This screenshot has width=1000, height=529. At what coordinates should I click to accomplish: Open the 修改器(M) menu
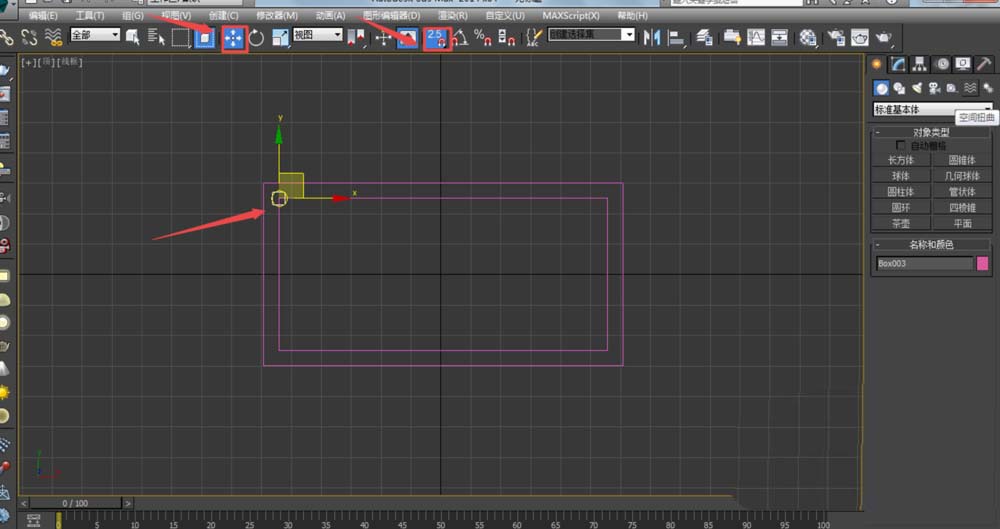click(x=276, y=16)
